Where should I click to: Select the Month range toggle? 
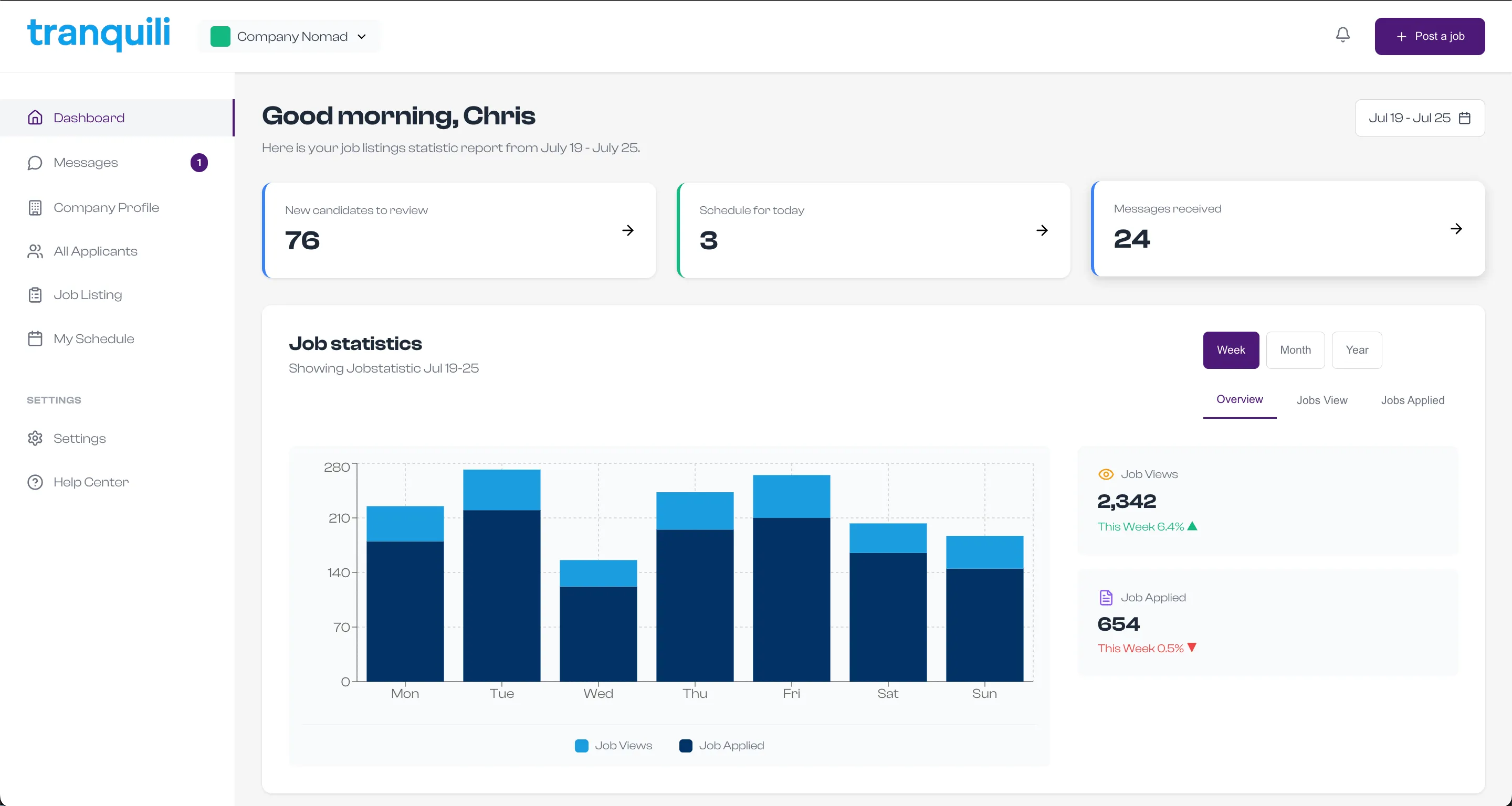(1295, 350)
